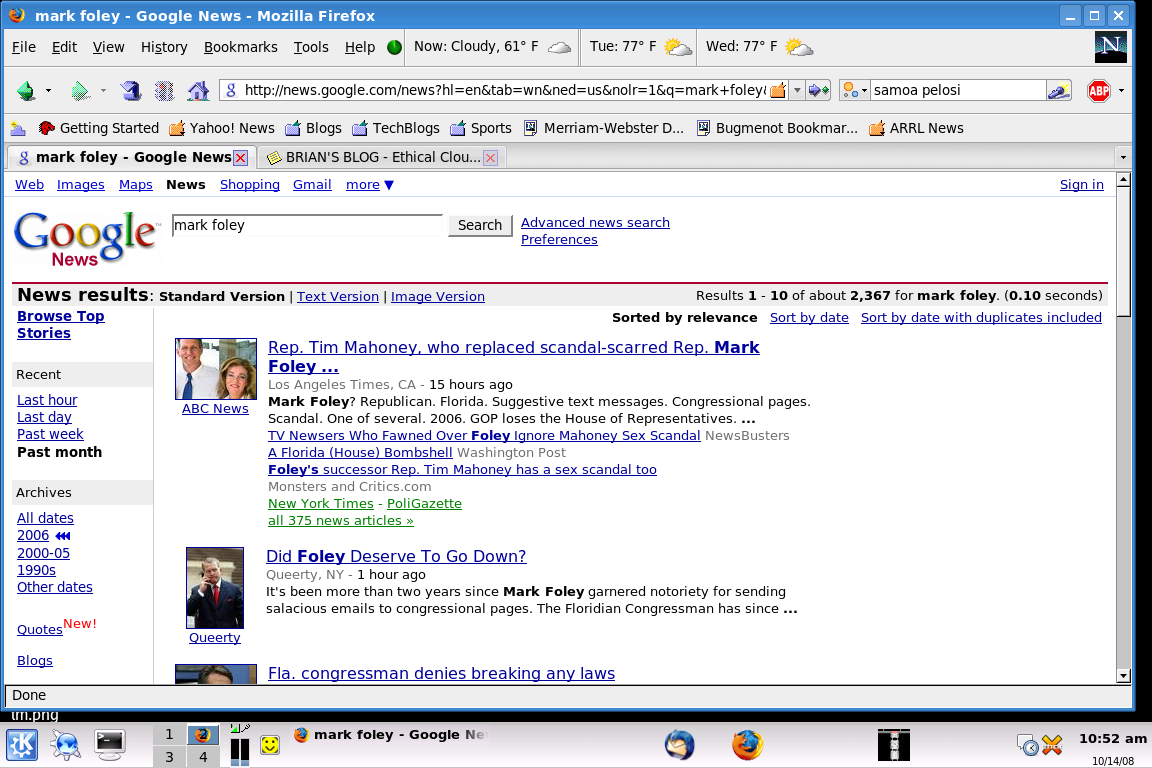
Task: Click the green status indicator next to Help
Action: point(395,47)
